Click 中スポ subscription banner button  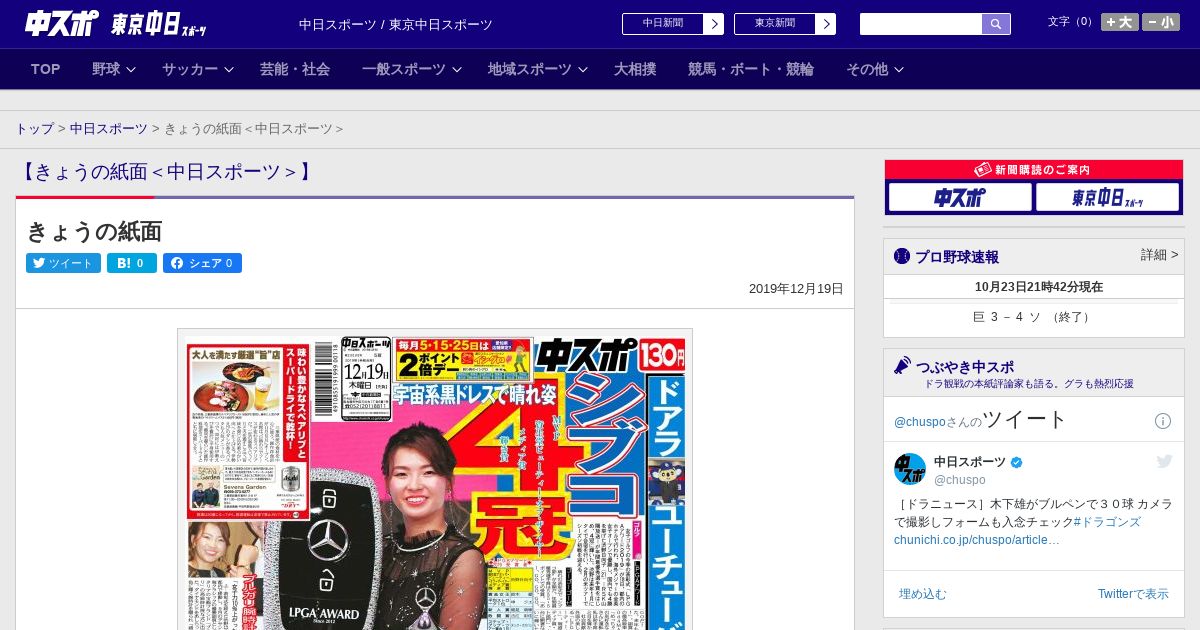click(x=960, y=197)
